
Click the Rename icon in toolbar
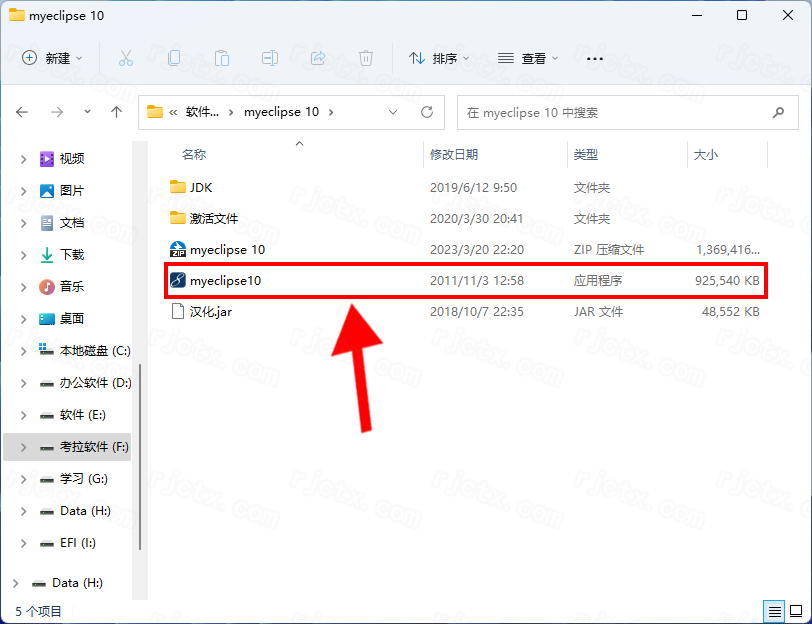[270, 58]
